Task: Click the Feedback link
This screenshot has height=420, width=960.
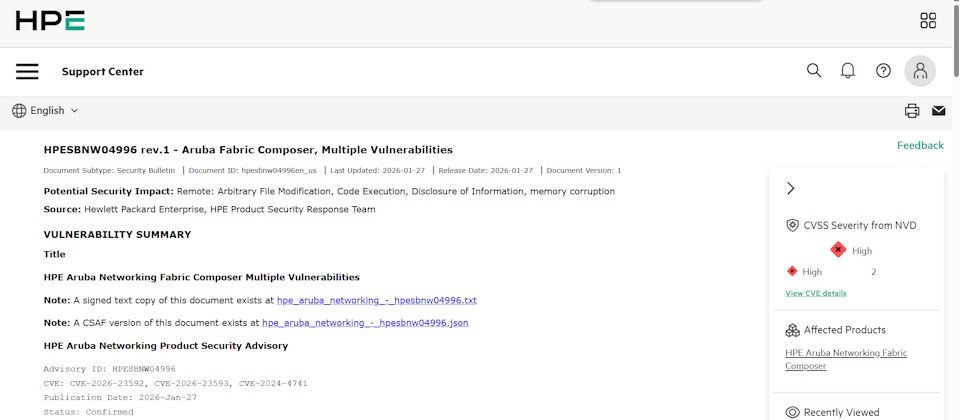Action: point(920,145)
